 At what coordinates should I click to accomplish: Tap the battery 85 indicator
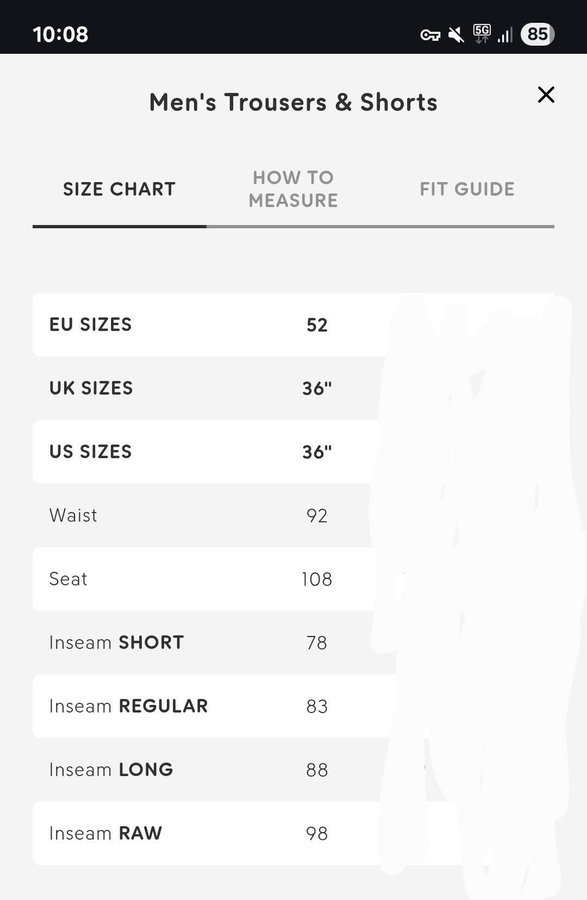(537, 34)
